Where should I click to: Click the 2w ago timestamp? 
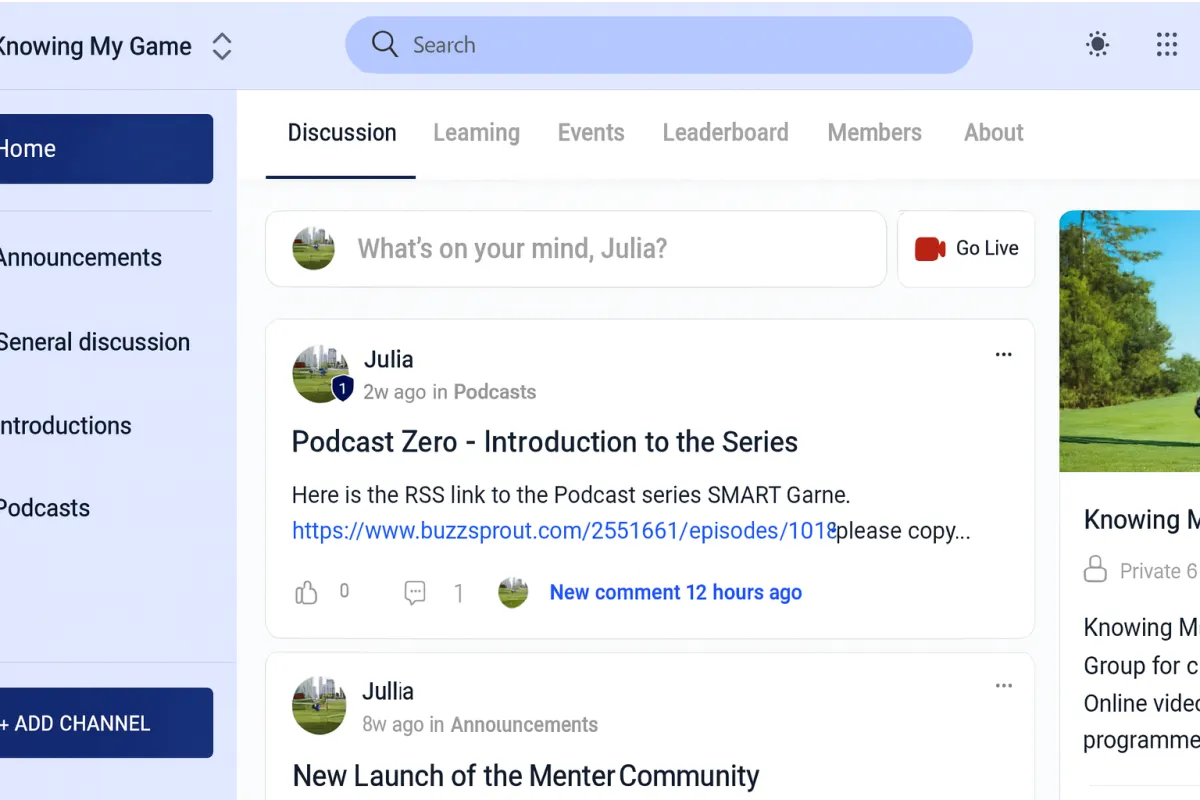click(395, 392)
